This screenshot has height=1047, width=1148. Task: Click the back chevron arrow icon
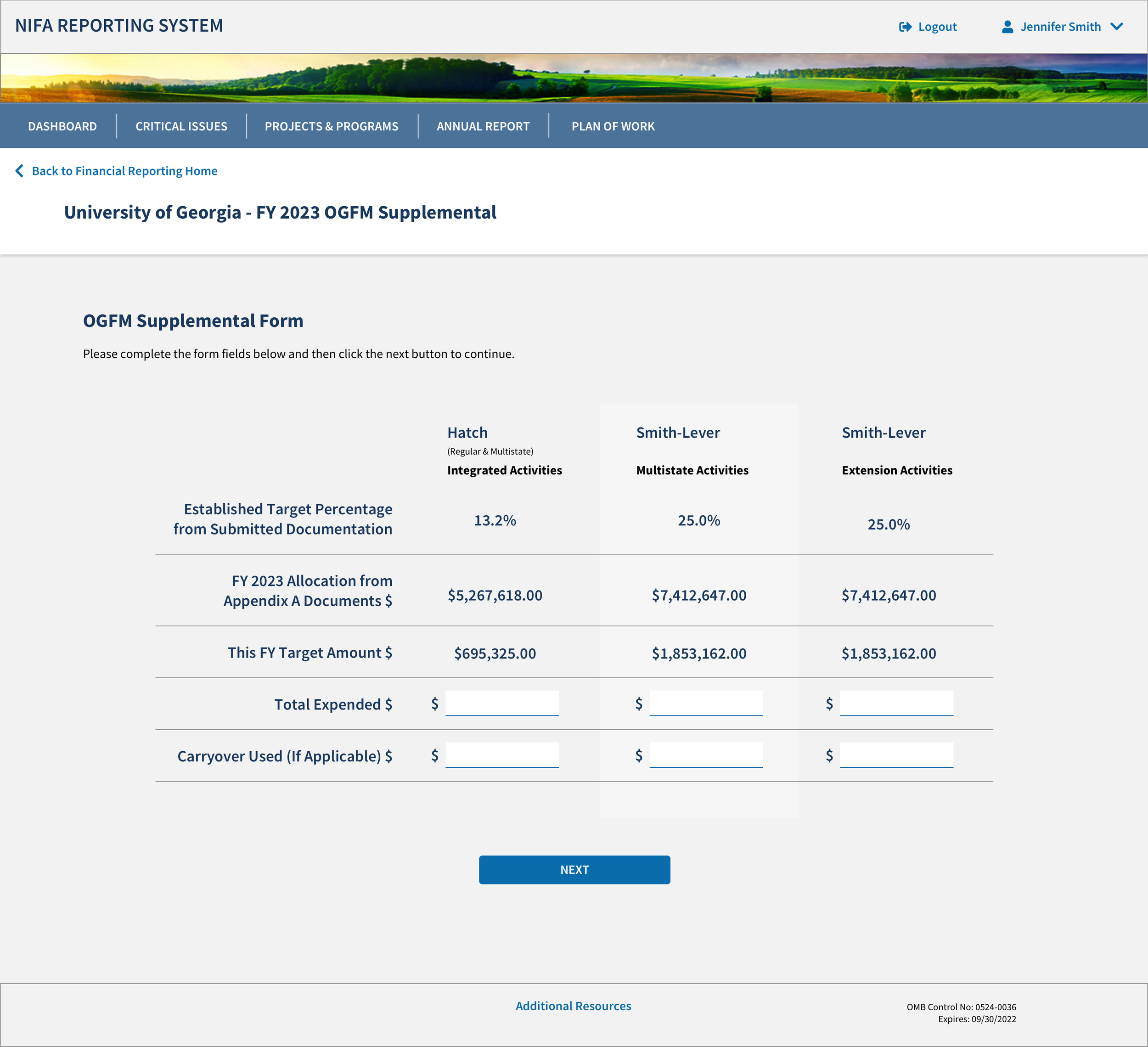pyautogui.click(x=19, y=171)
